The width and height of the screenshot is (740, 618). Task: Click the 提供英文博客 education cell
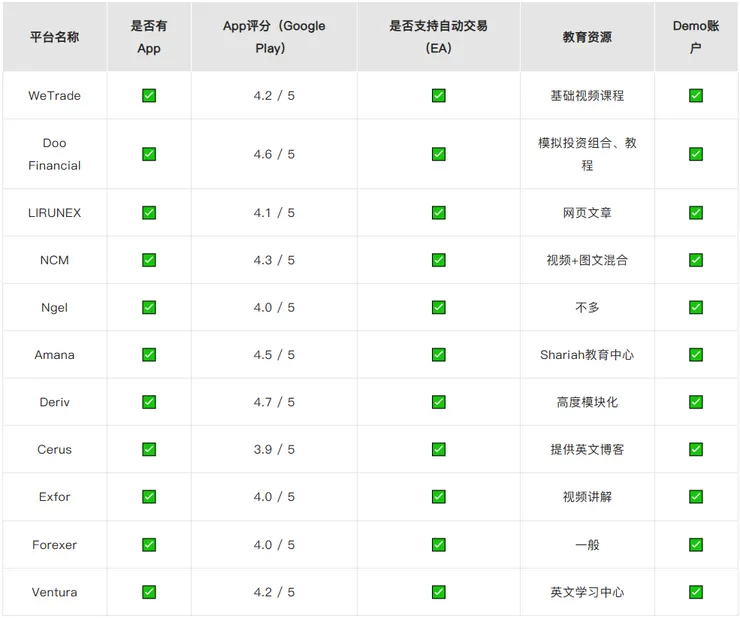click(x=587, y=449)
